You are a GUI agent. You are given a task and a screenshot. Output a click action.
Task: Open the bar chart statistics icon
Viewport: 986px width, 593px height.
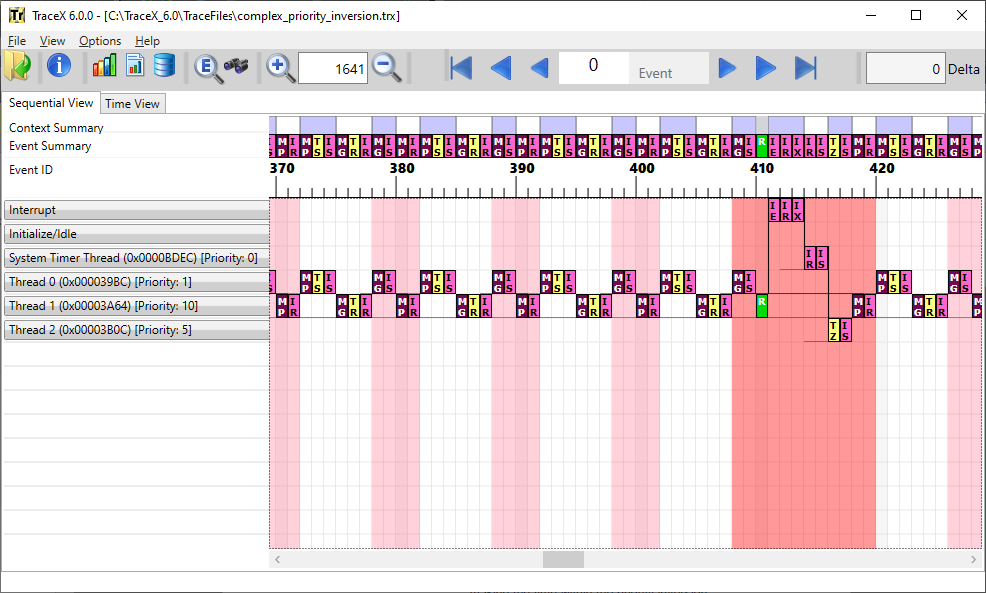[104, 67]
